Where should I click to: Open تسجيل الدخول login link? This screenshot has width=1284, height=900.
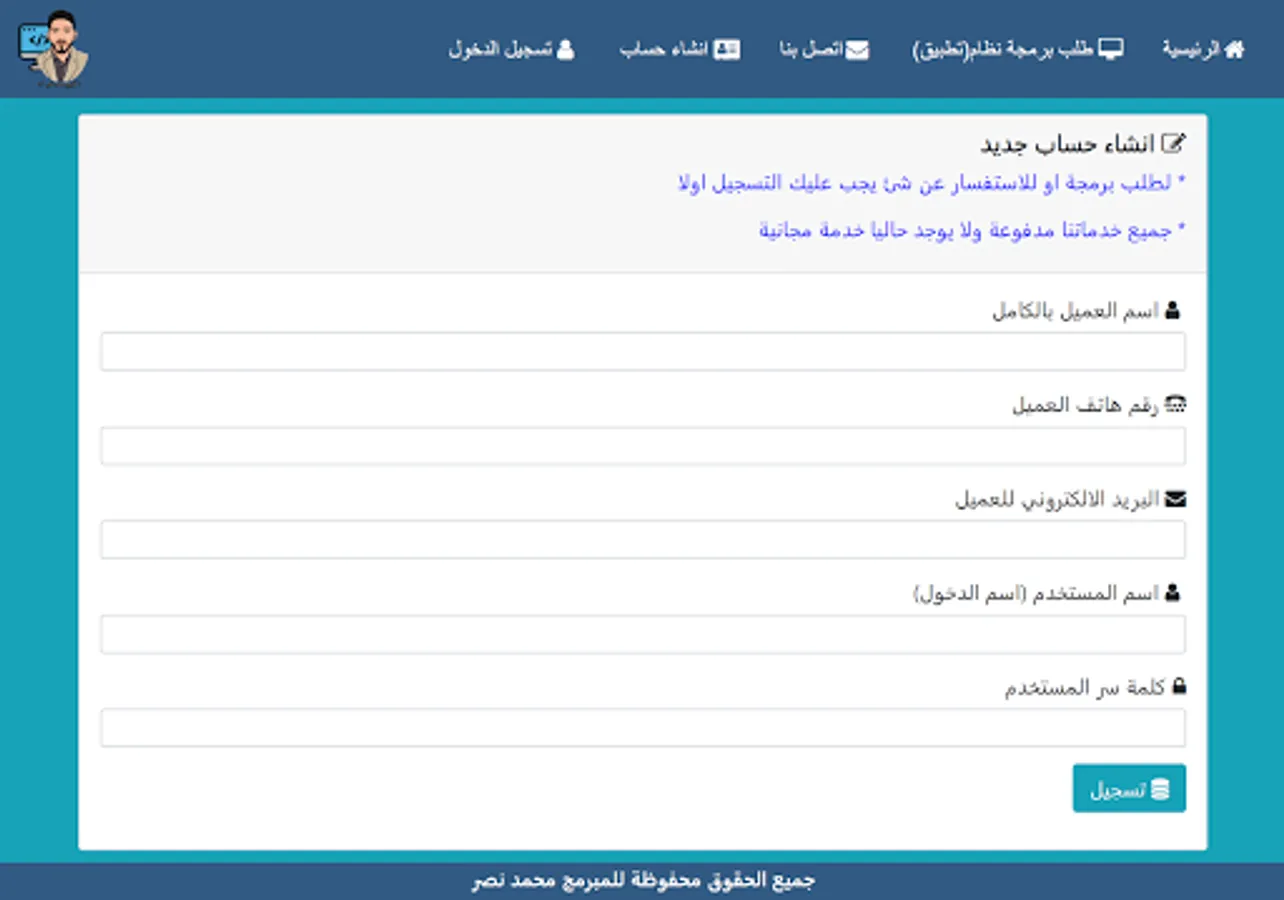(511, 49)
